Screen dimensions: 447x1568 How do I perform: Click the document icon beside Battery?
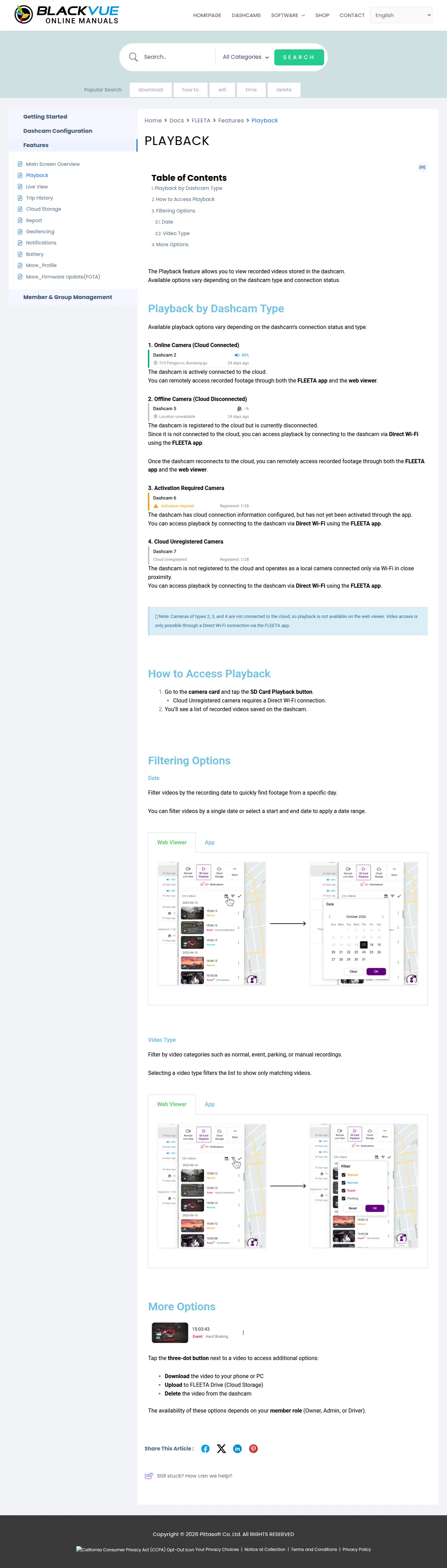click(20, 255)
